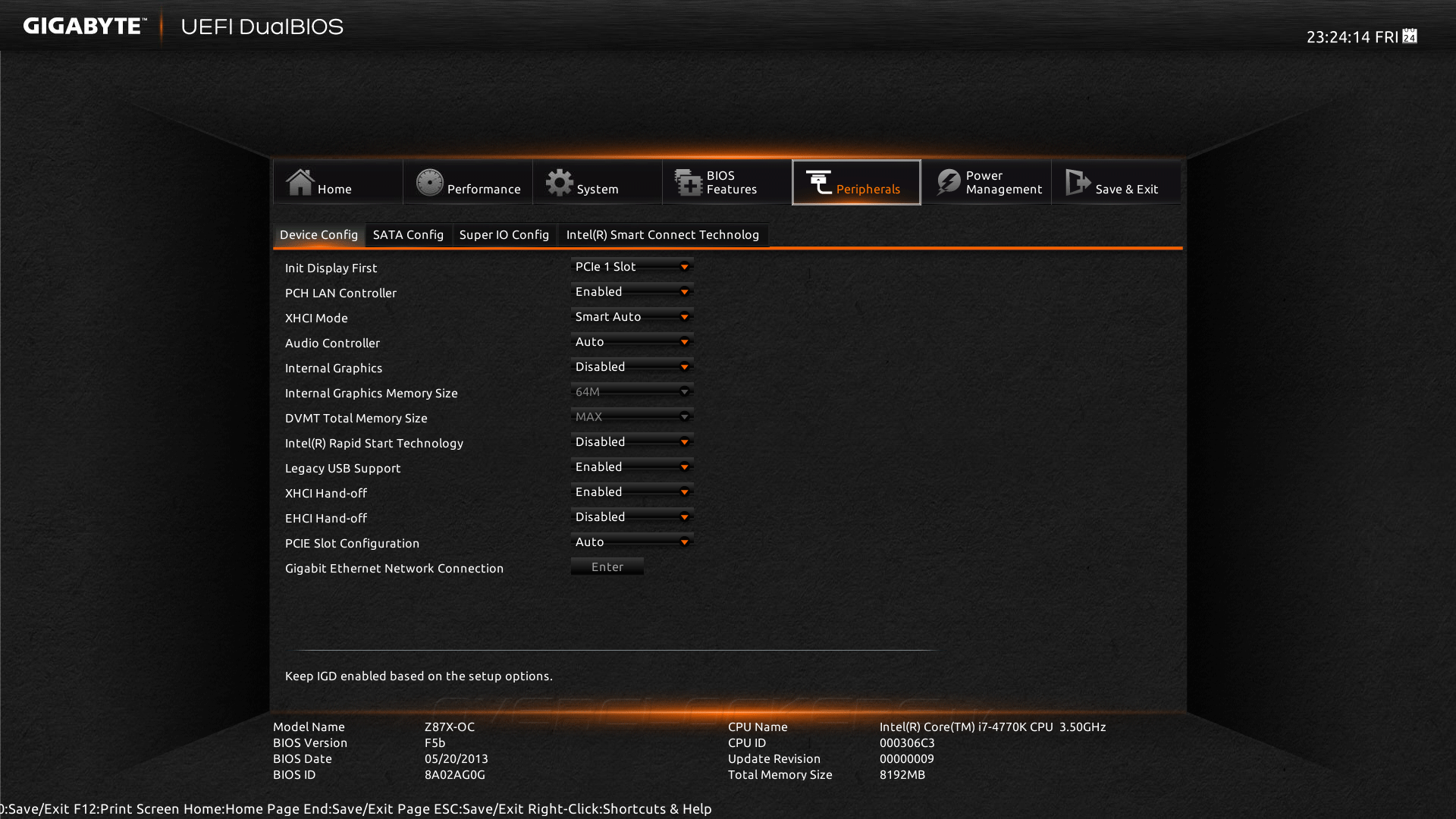Open the Init Display First dropdown
Screen dimensions: 1456x819
(x=632, y=267)
